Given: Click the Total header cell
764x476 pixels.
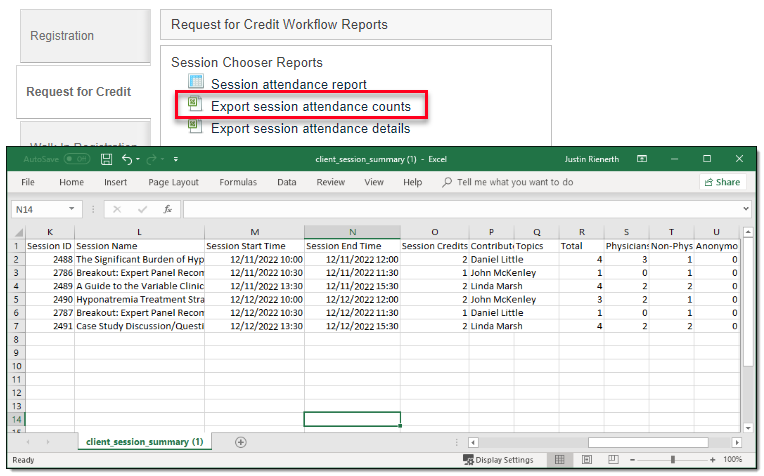Looking at the screenshot, I should (582, 246).
